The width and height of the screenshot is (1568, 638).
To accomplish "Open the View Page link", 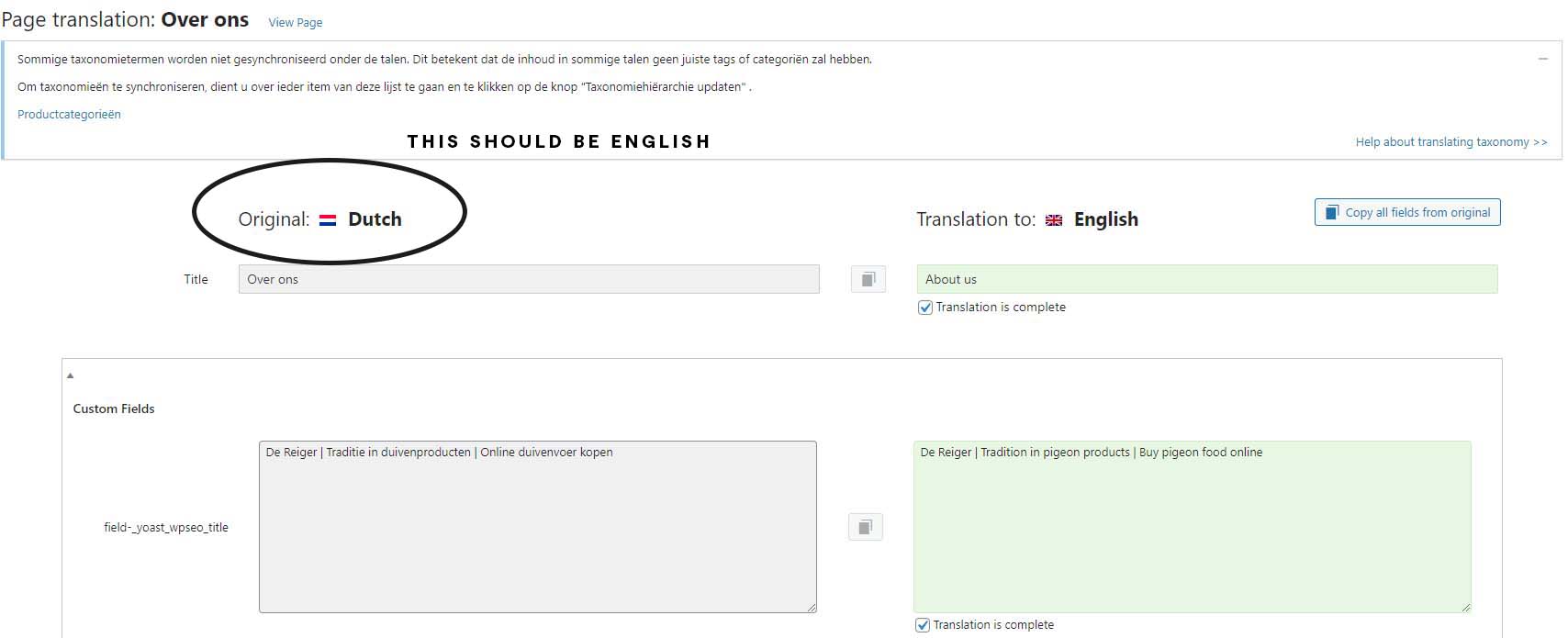I will click(295, 22).
